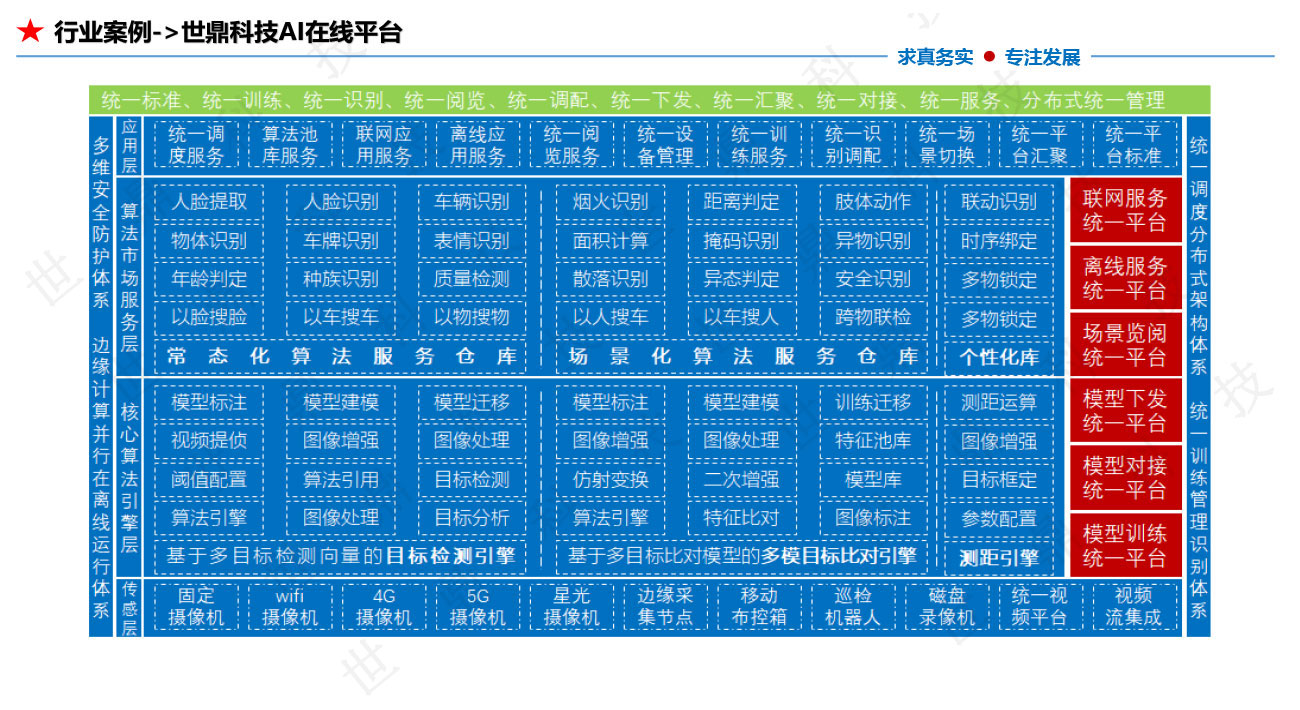Open the 巡检机器人 device block
This screenshot has height=710, width=1300.
853,607
